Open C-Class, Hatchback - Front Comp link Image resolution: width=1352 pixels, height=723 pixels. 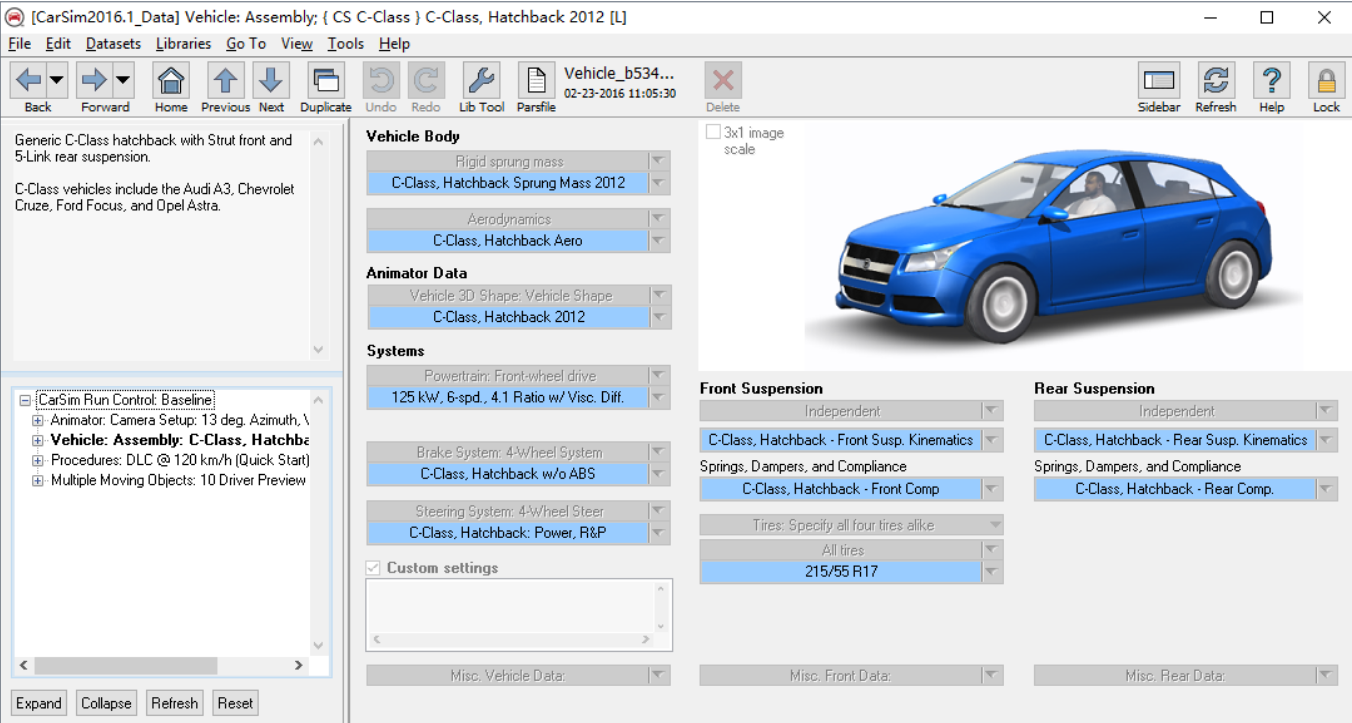pos(840,489)
